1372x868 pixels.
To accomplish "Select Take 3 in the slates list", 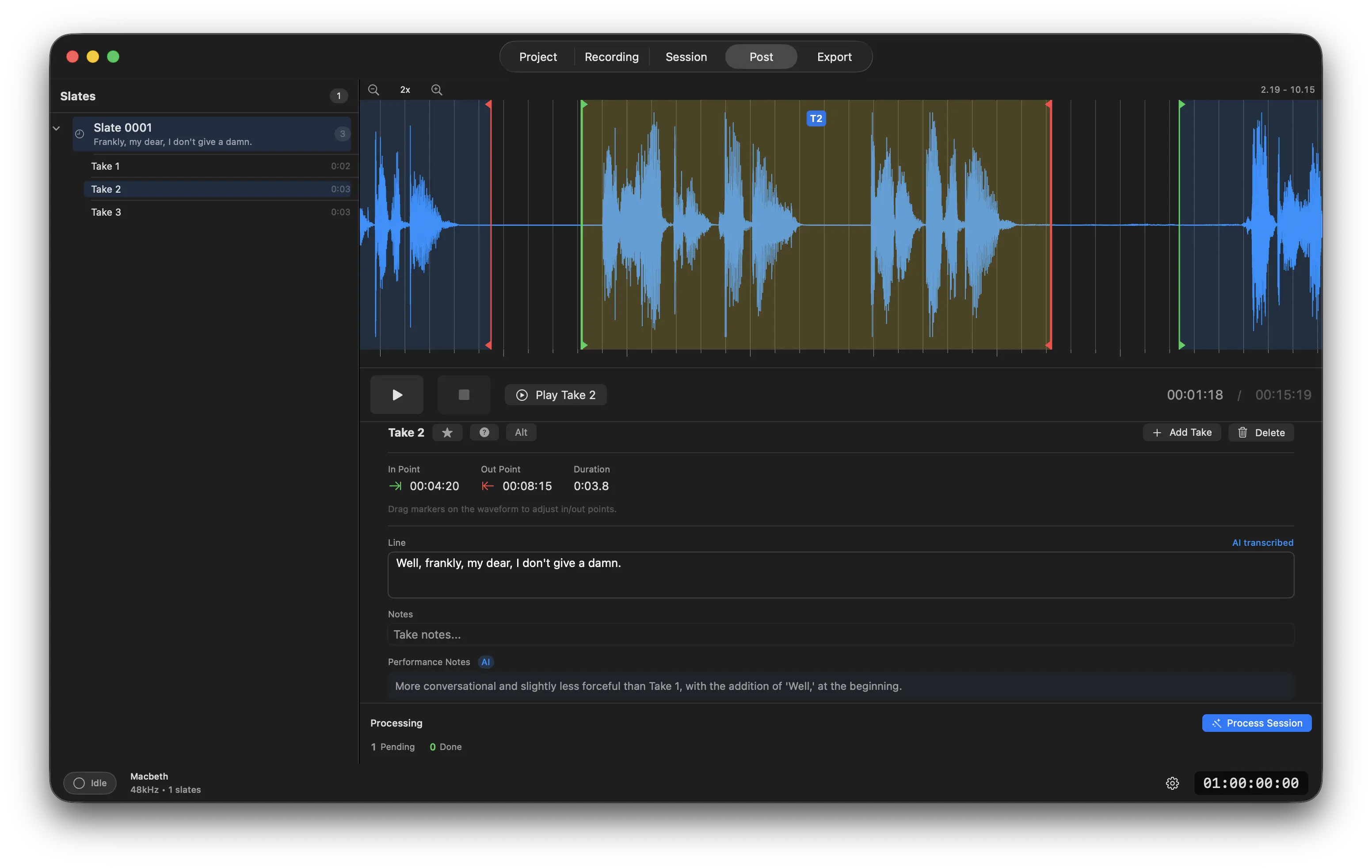I will pyautogui.click(x=106, y=212).
